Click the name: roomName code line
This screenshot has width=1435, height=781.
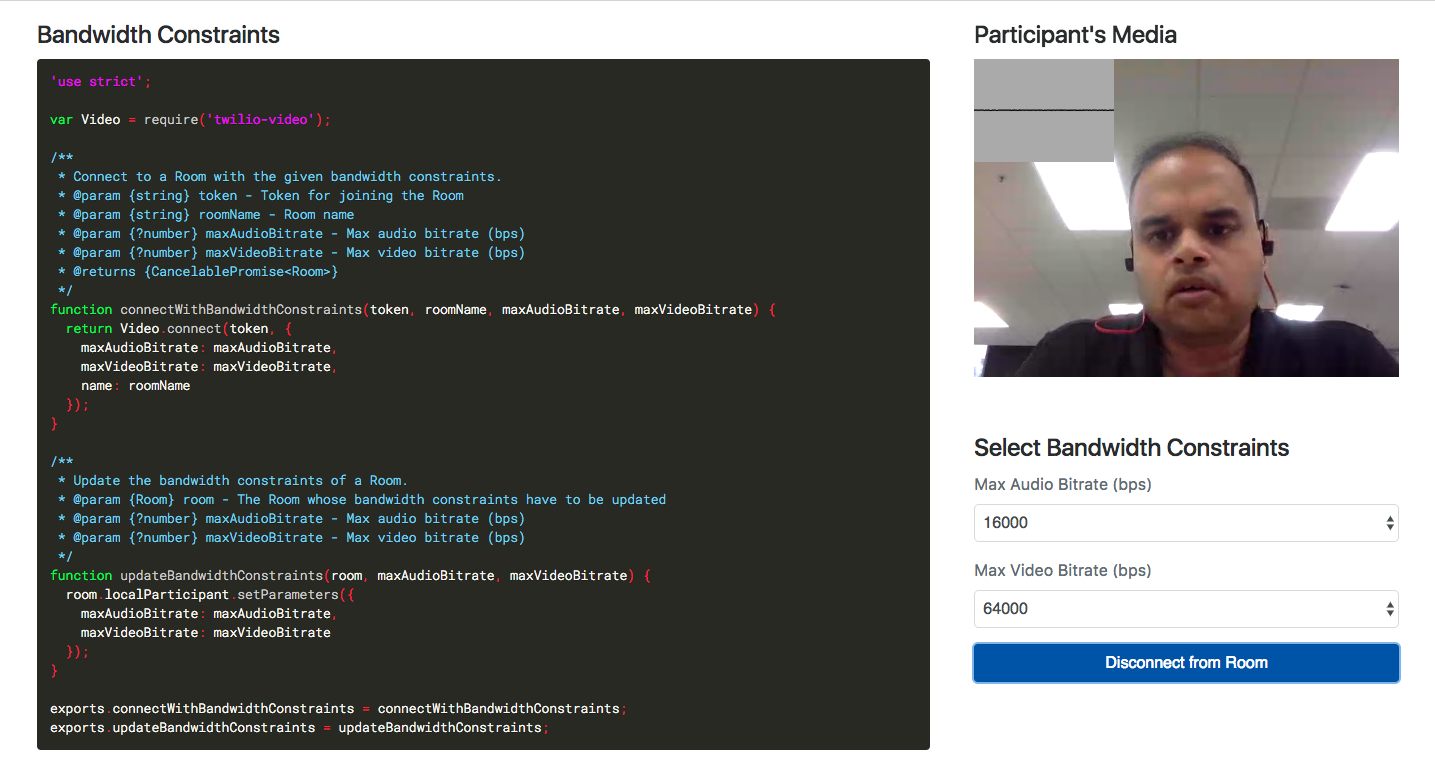(x=135, y=386)
